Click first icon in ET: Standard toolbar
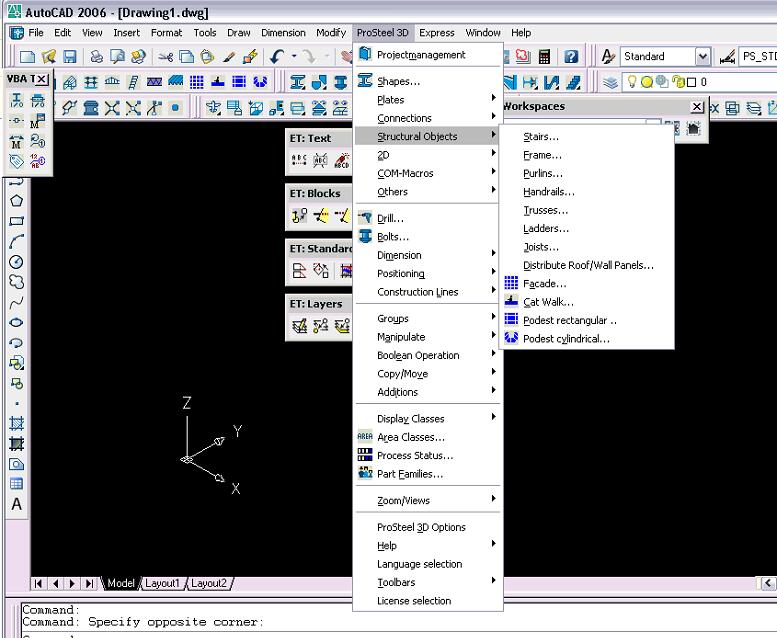 [299, 271]
